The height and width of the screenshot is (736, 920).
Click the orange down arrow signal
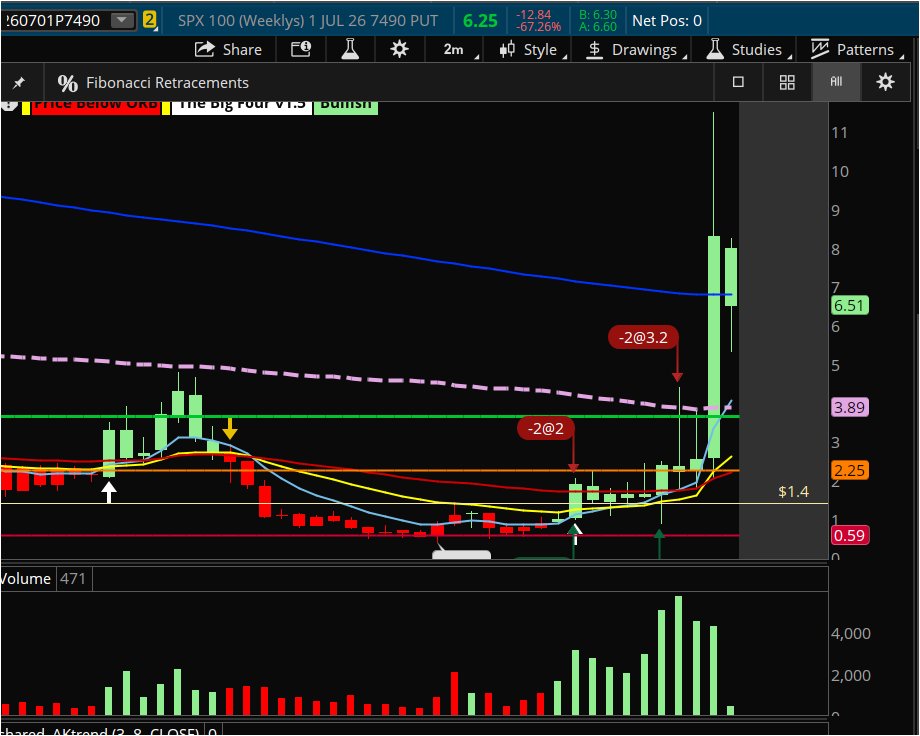[x=230, y=428]
